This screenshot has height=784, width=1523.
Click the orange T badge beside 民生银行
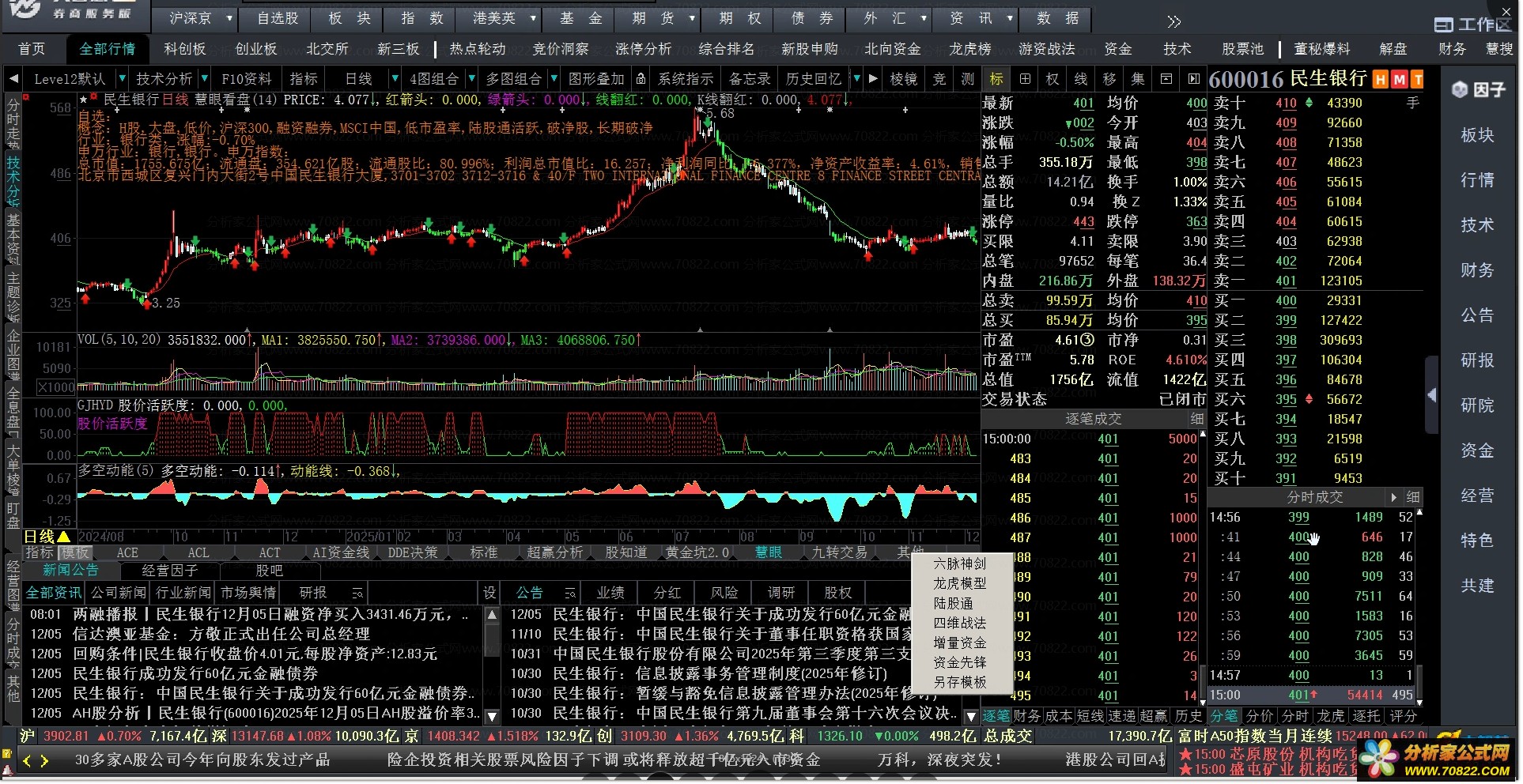(1417, 80)
